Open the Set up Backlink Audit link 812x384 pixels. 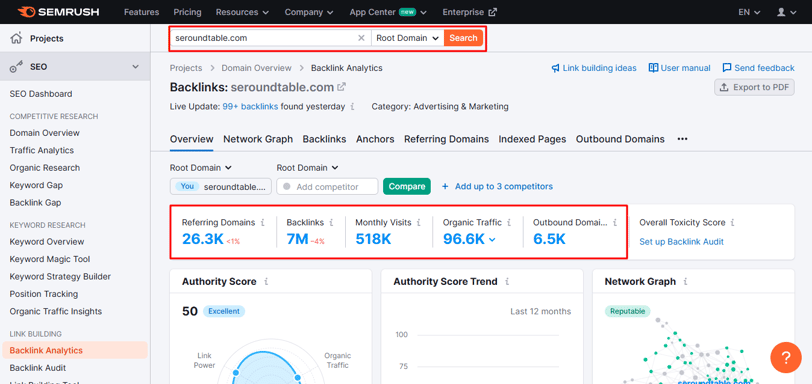(x=682, y=242)
